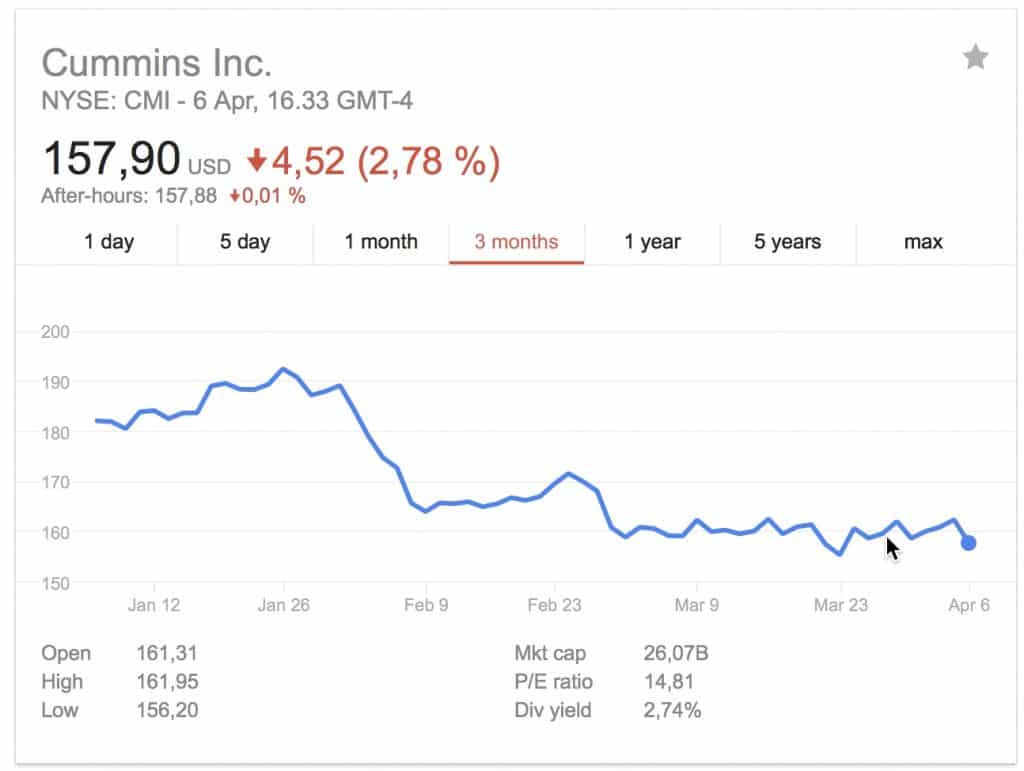Select the max range tab
This screenshot has height=771, width=1024.
tap(923, 242)
